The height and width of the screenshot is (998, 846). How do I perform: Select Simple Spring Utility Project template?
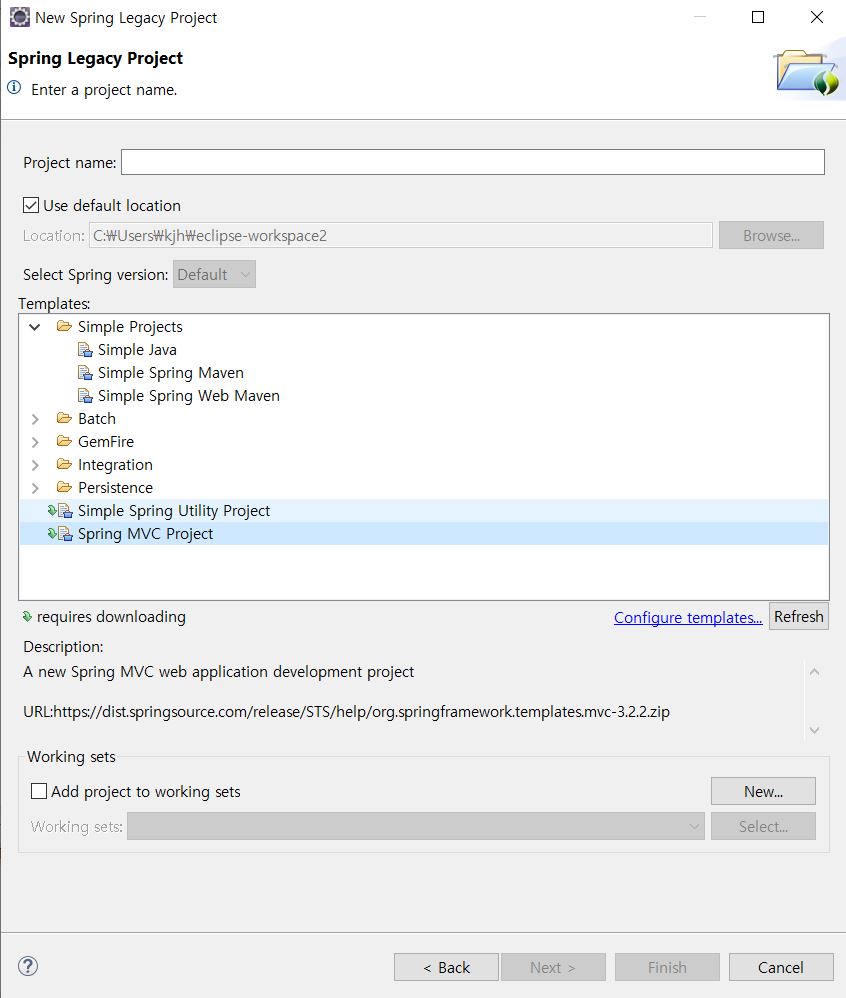point(174,511)
